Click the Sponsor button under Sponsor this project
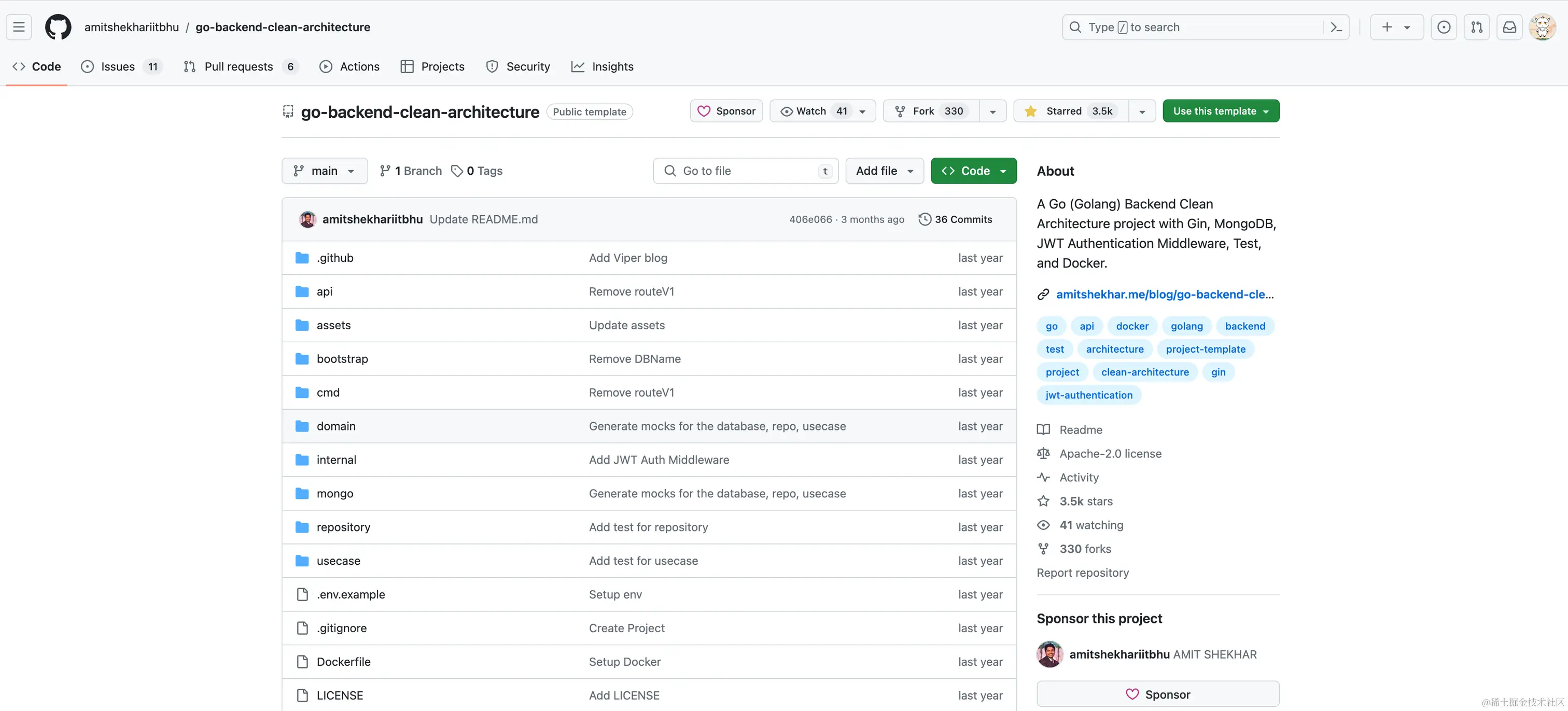Image resolution: width=1568 pixels, height=711 pixels. (1158, 694)
